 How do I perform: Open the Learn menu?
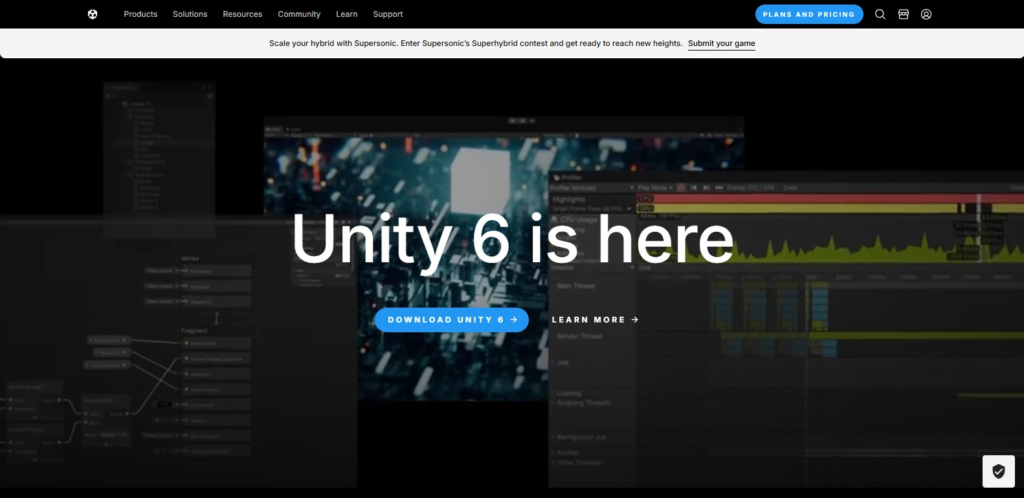[x=347, y=14]
